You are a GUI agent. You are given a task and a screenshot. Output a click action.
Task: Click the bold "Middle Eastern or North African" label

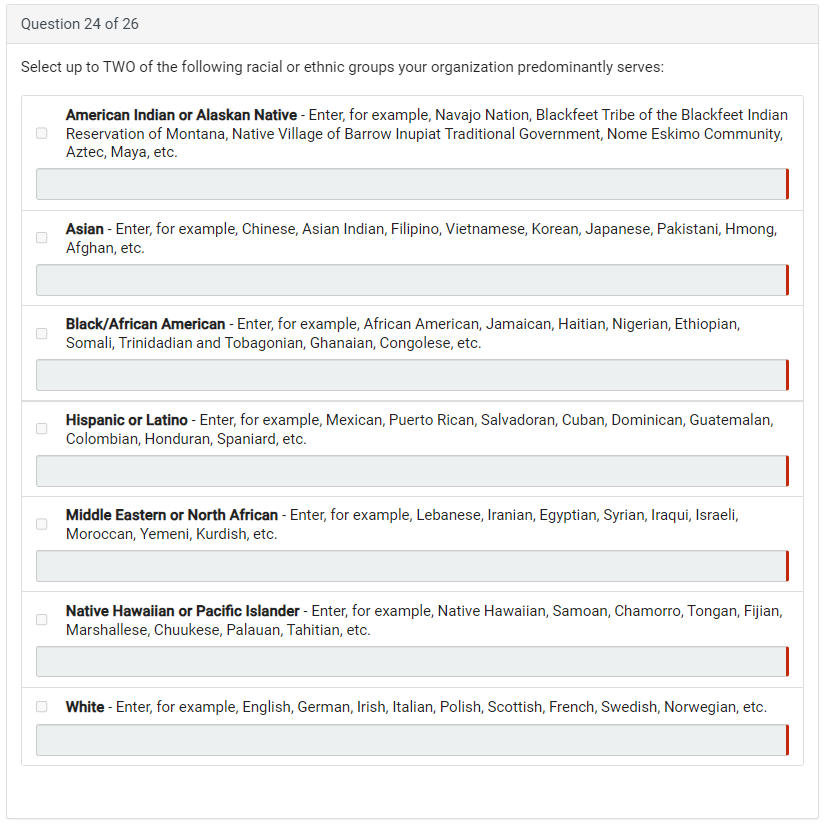coord(171,515)
